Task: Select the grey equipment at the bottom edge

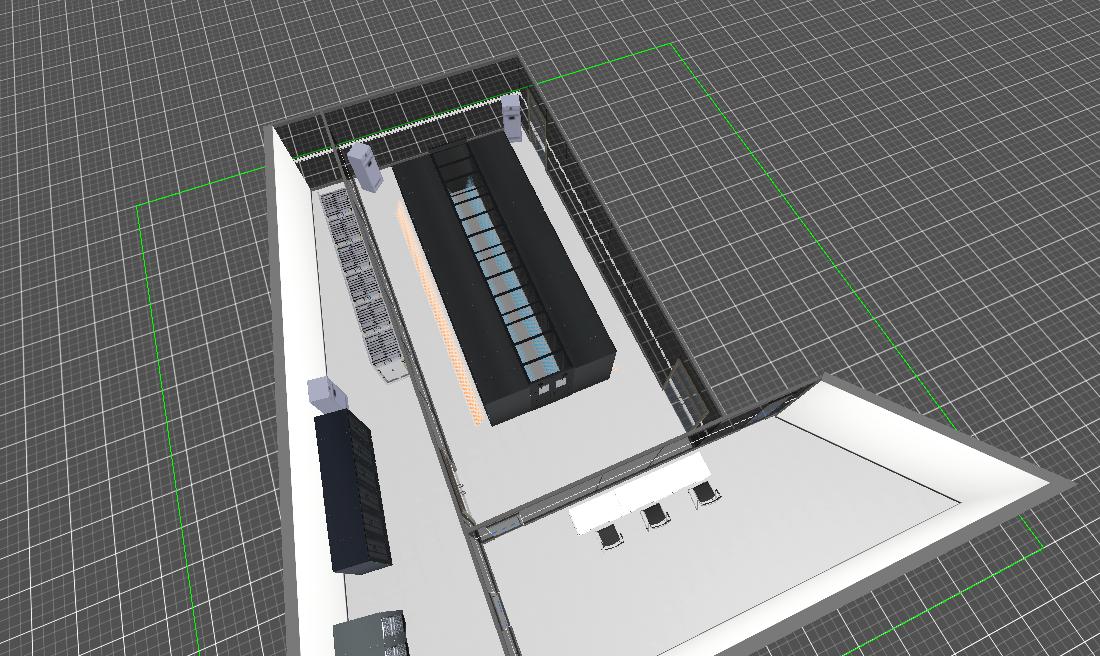Action: point(372,635)
